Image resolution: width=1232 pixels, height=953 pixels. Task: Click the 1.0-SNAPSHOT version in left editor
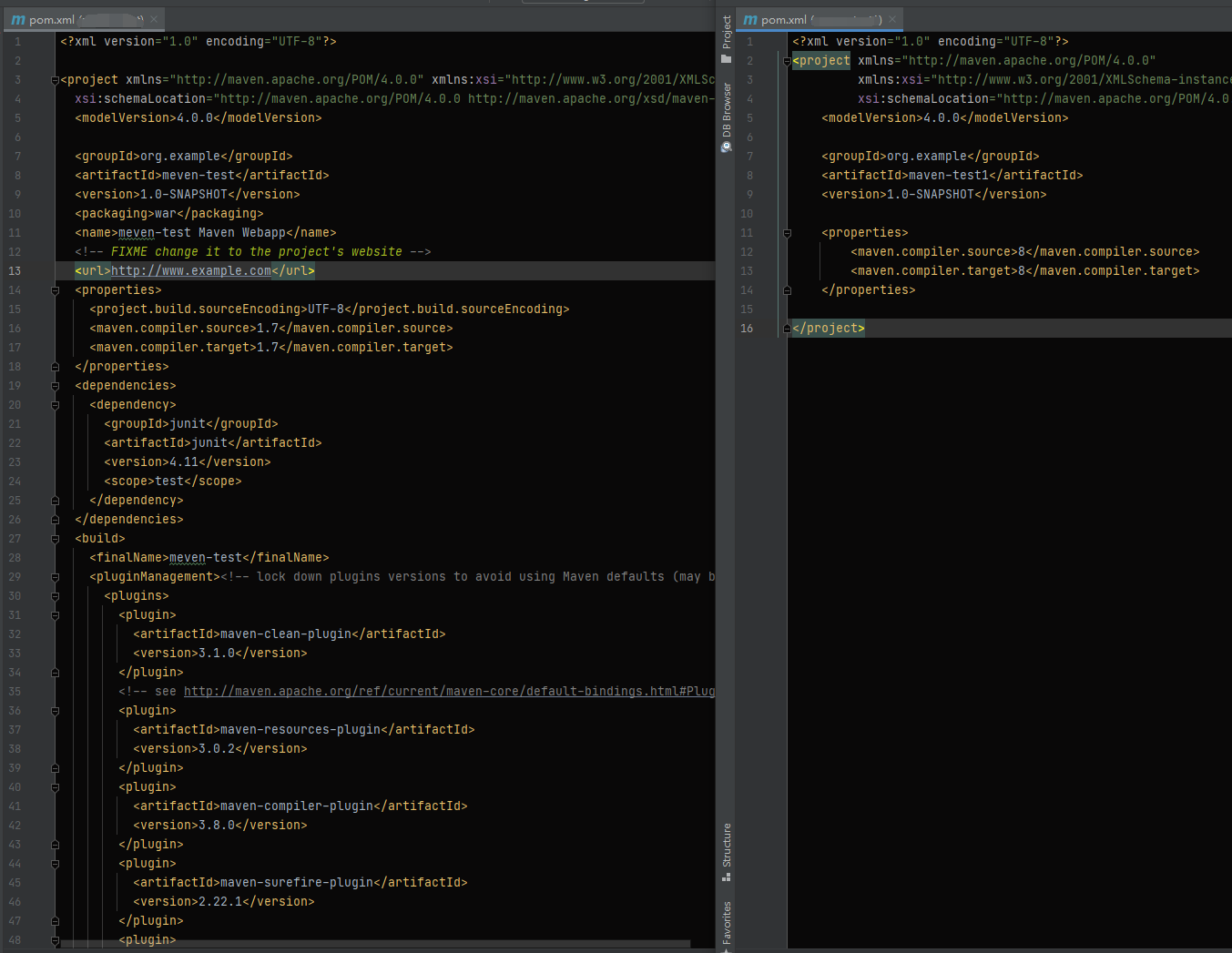click(188, 195)
